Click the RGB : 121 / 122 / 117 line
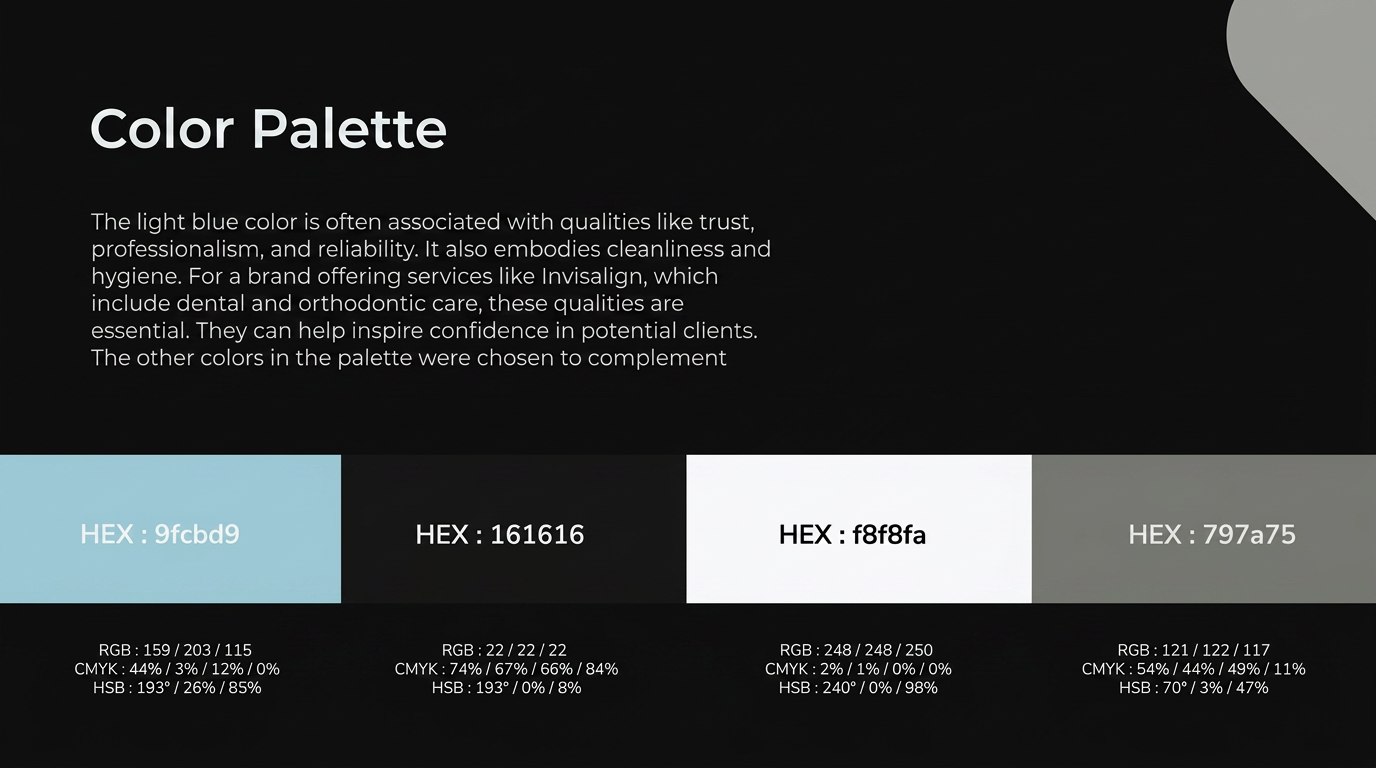Viewport: 1376px width, 768px height. [1194, 650]
